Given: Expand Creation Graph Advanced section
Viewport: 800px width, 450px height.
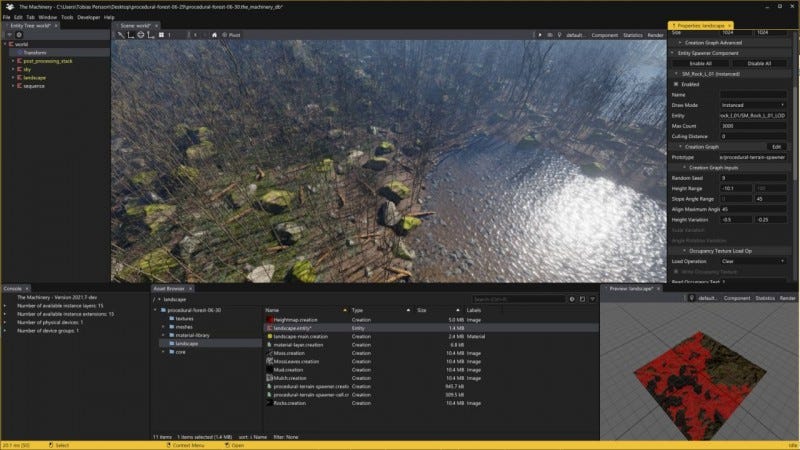Looking at the screenshot, I should point(713,43).
